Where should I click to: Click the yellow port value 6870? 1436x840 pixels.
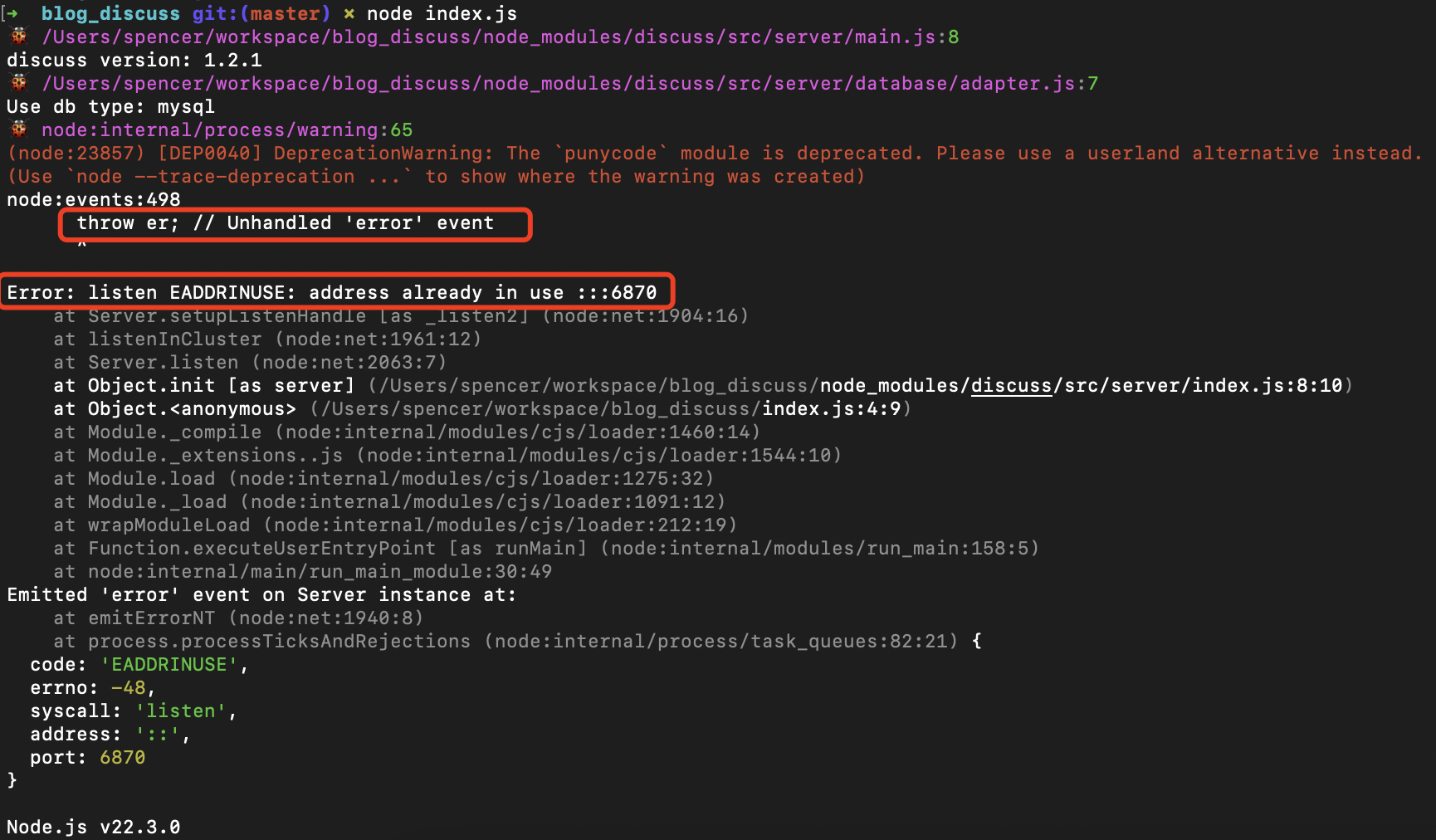tap(122, 757)
